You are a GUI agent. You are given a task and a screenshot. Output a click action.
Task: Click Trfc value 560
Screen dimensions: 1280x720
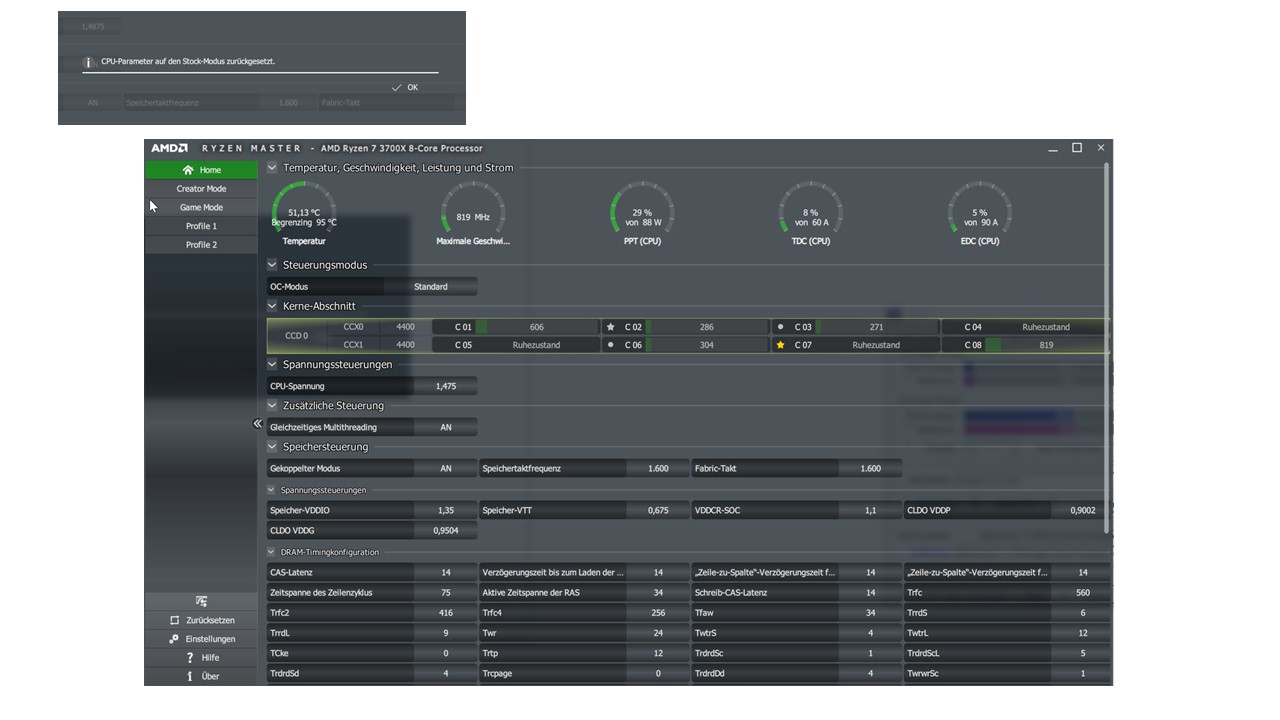(x=1082, y=593)
